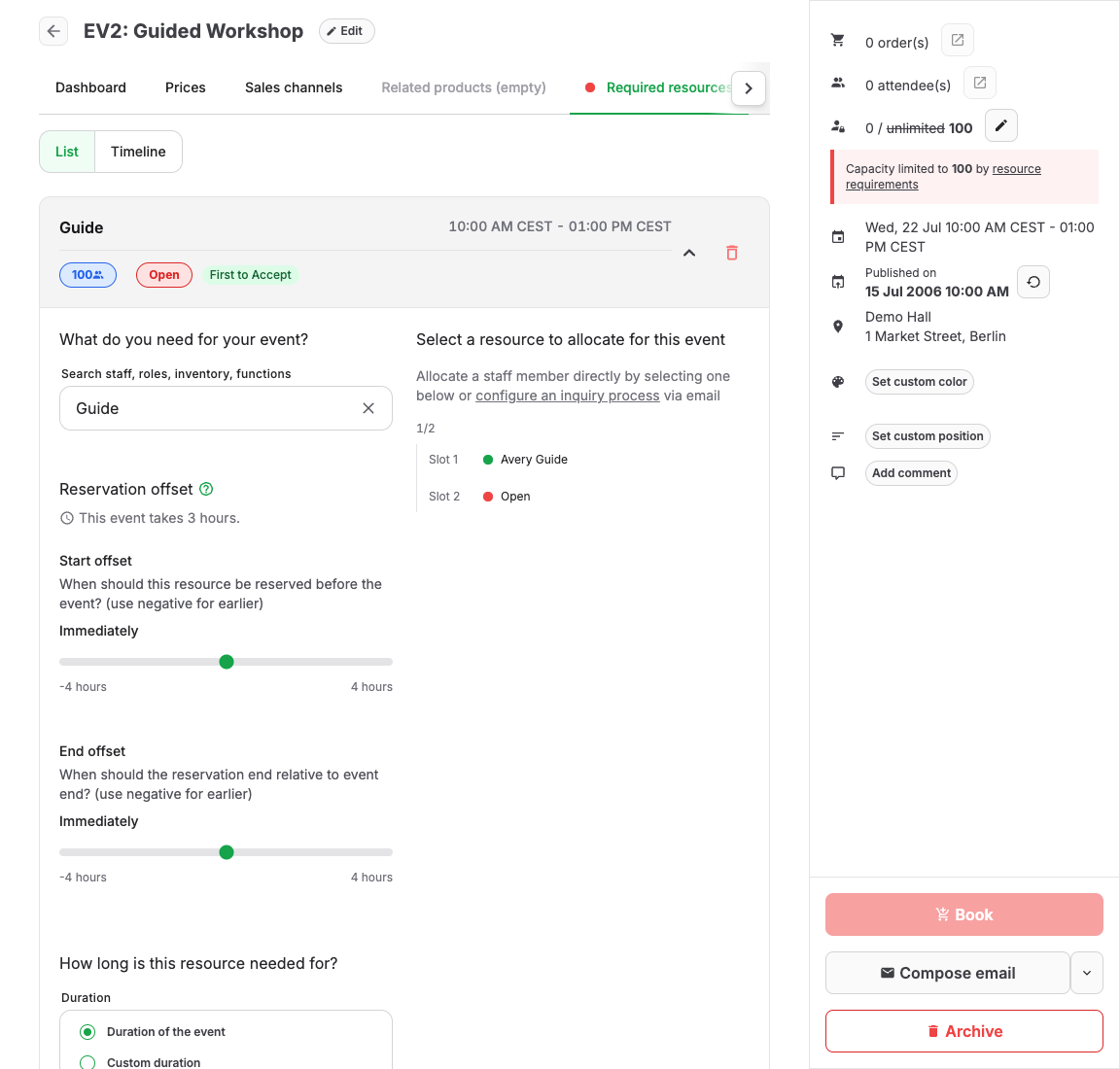Select Duration of the event option
Image resolution: width=1120 pixels, height=1069 pixels.
[87, 1032]
